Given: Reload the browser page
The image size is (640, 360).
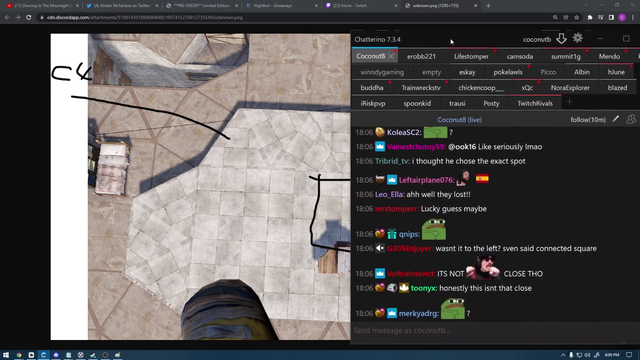Looking at the screenshot, I should [28, 18].
